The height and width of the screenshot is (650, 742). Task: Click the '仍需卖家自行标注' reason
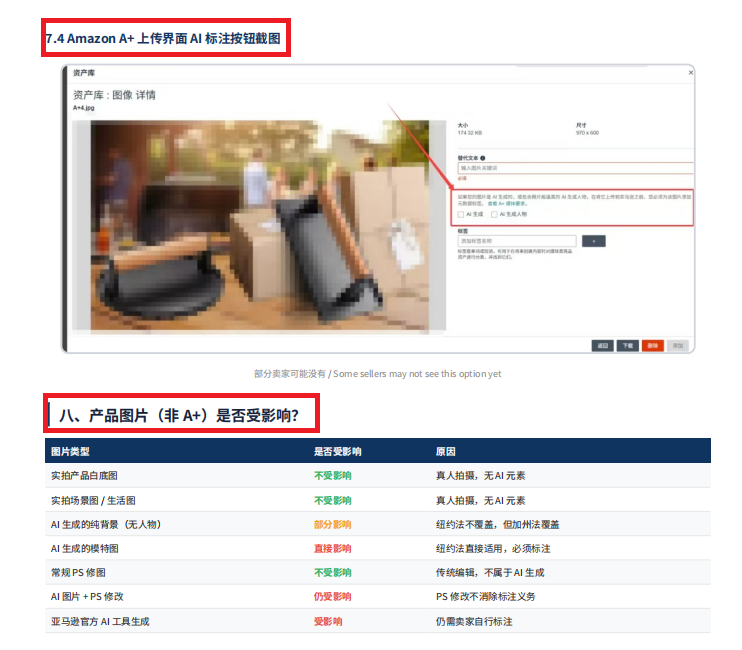(x=474, y=621)
